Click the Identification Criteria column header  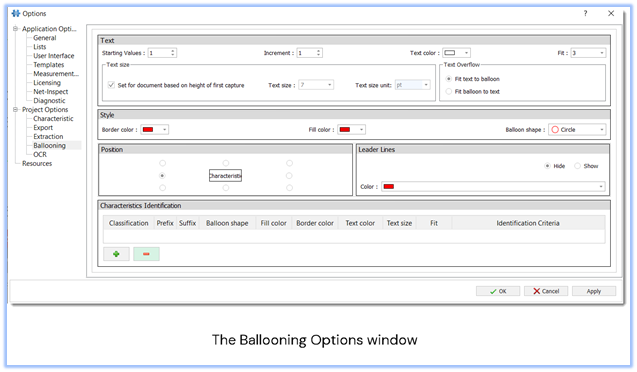click(x=528, y=223)
